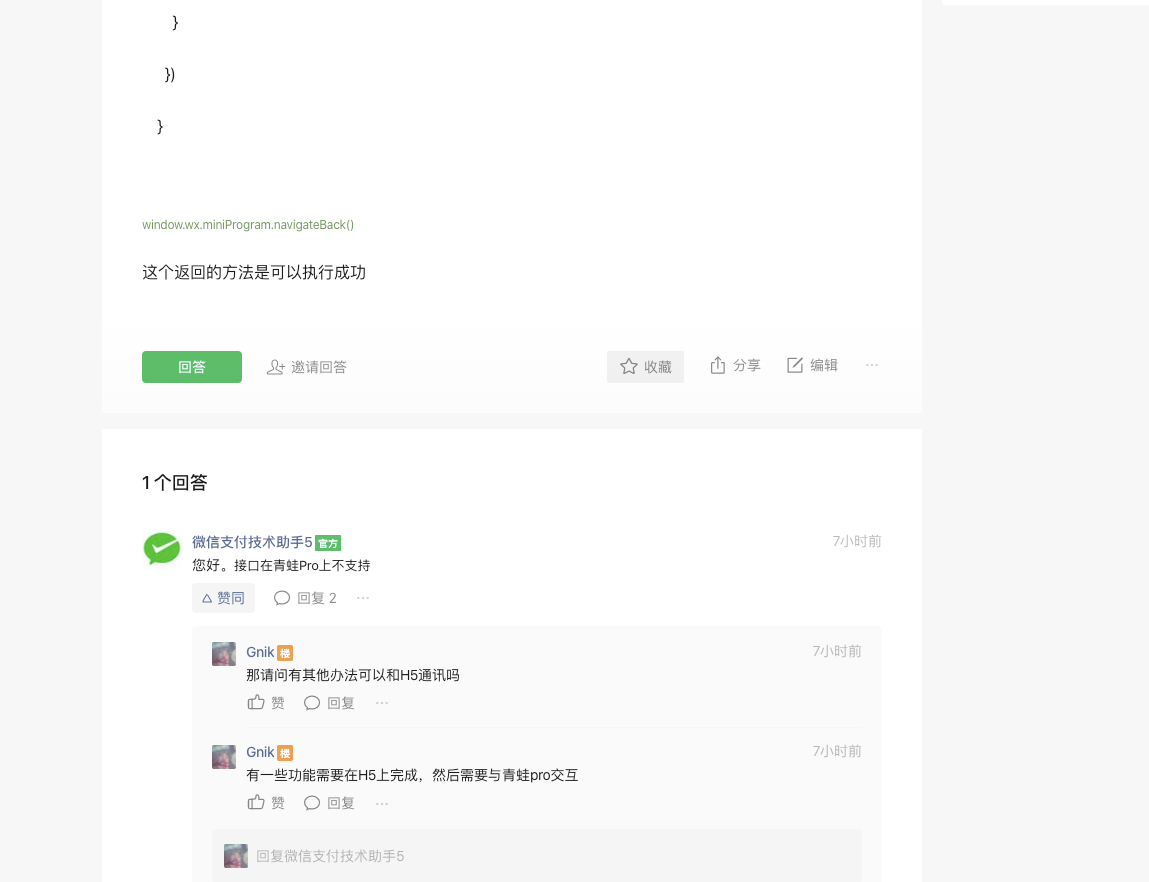Upvote the answer with 赞同

click(x=223, y=598)
